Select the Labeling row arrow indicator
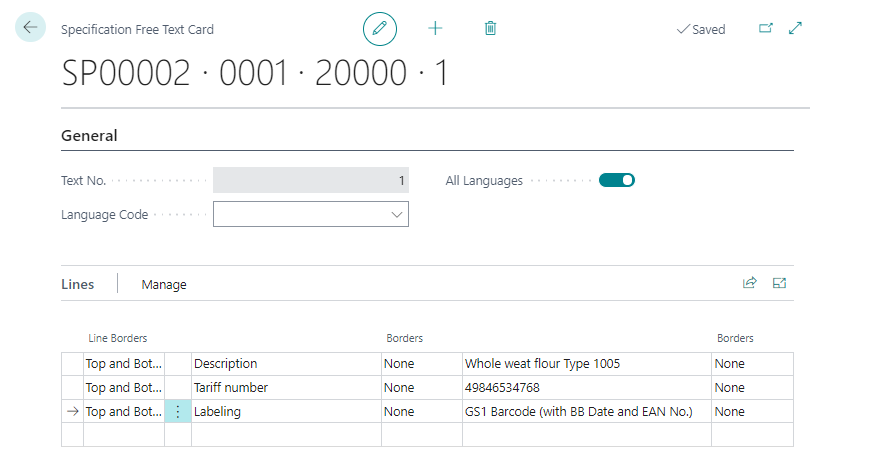The height and width of the screenshot is (469, 871). pos(73,412)
